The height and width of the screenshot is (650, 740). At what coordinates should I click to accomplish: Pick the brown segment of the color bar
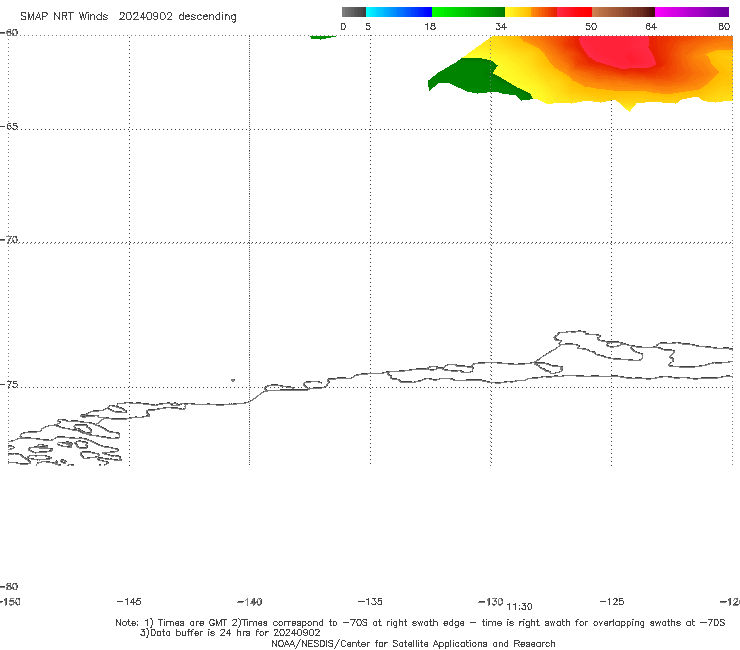(x=623, y=12)
